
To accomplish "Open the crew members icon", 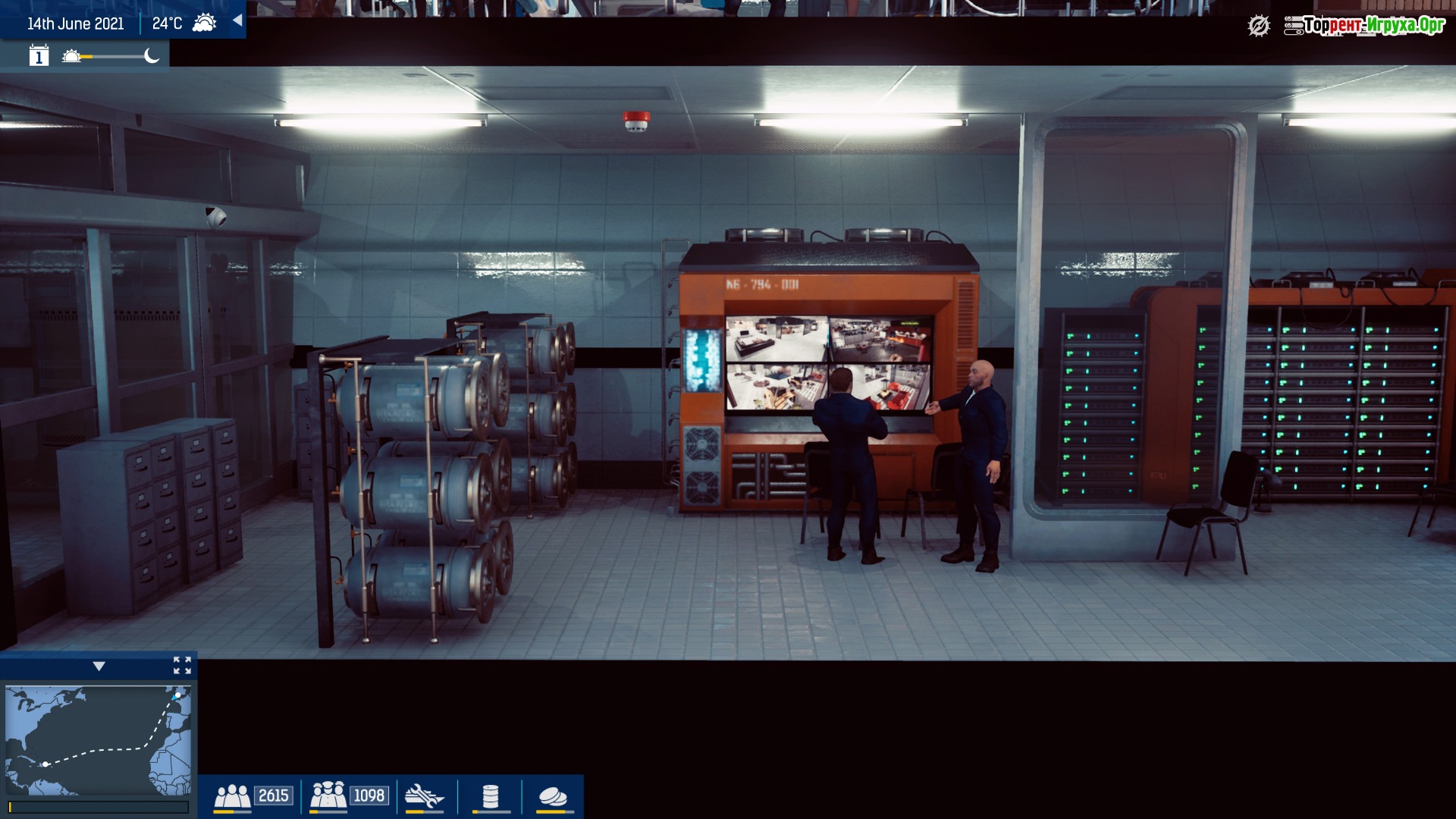I will tap(328, 795).
